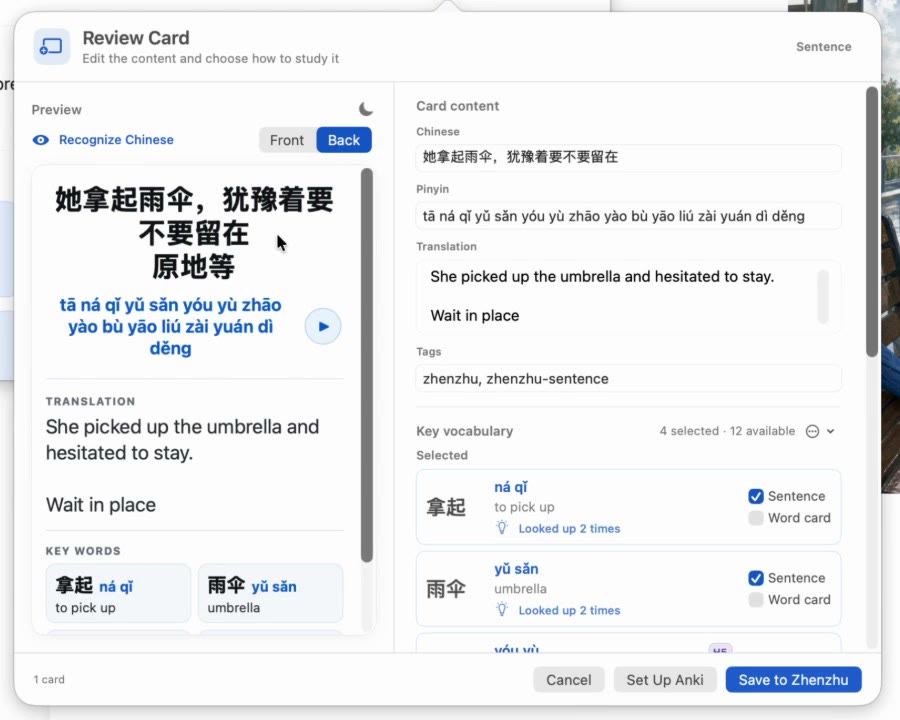Check Word card for 拿起
This screenshot has height=720, width=900.
[756, 518]
